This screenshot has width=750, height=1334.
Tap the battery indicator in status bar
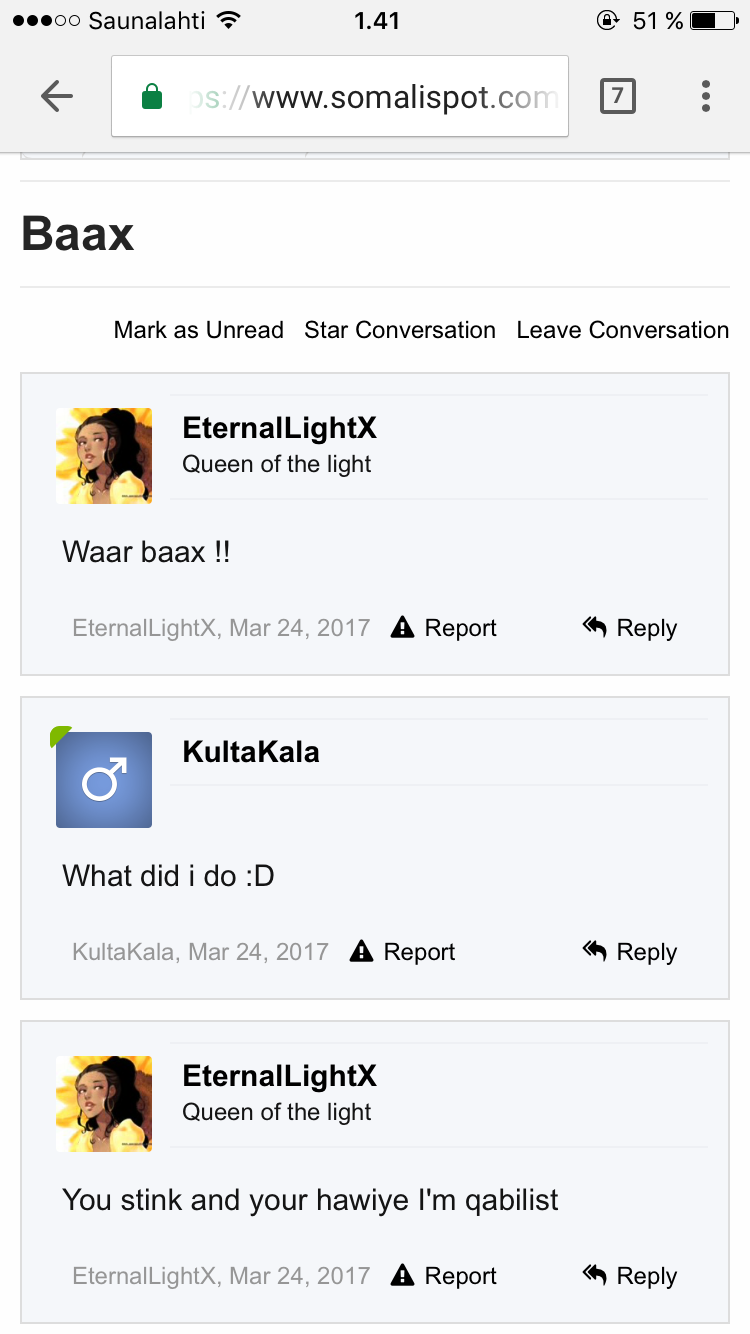714,20
